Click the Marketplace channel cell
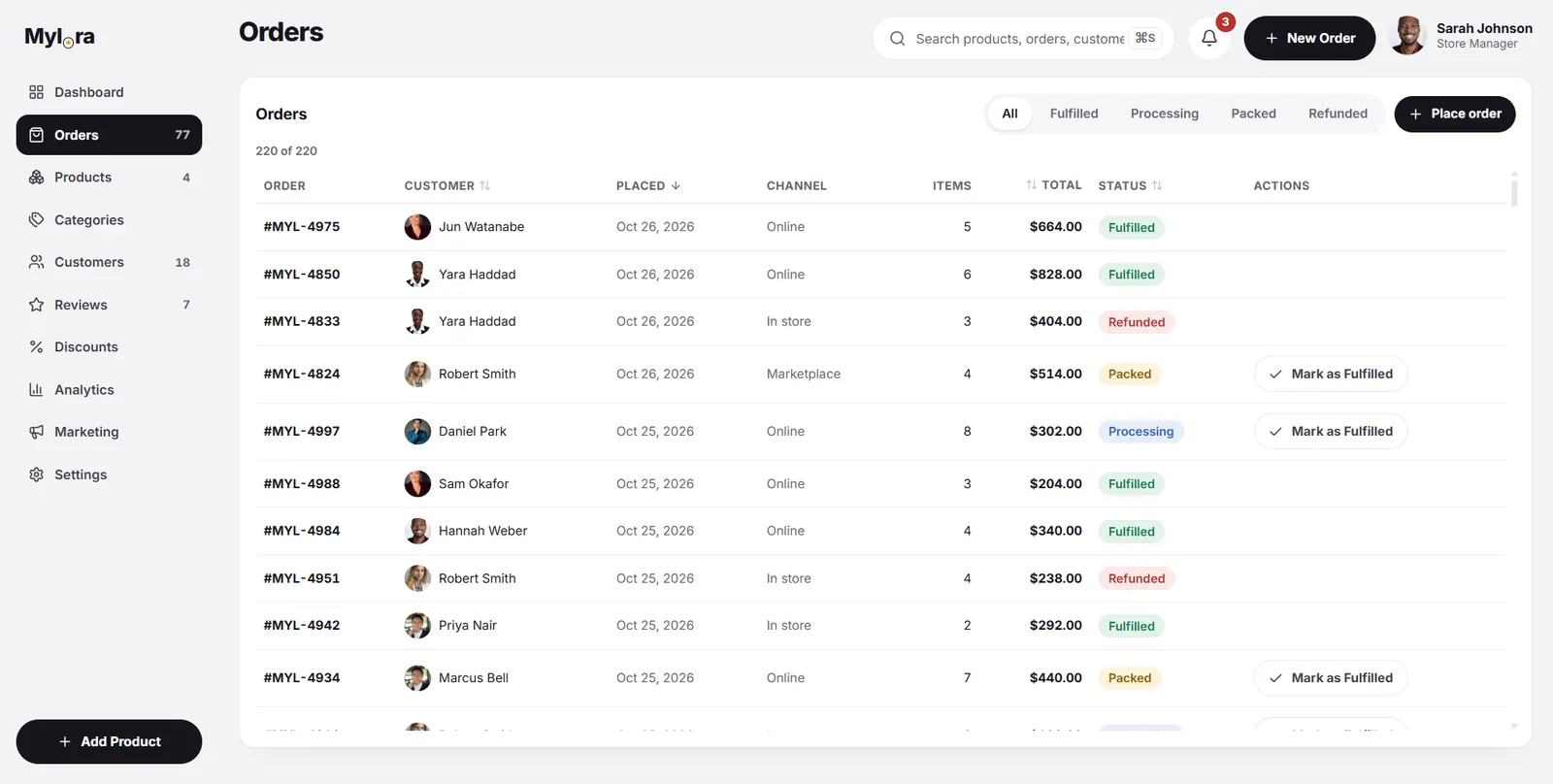This screenshot has width=1553, height=784. pos(803,374)
